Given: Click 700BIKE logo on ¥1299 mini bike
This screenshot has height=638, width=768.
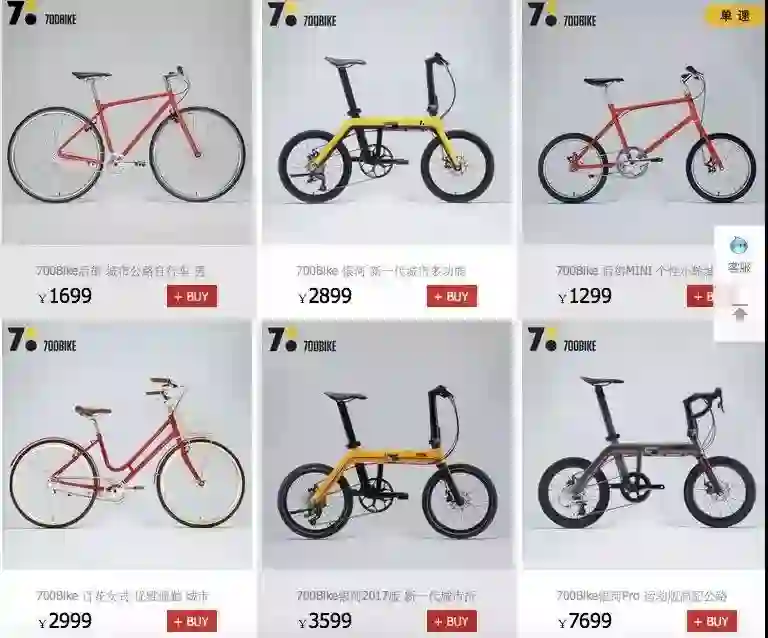Looking at the screenshot, I should click(562, 14).
